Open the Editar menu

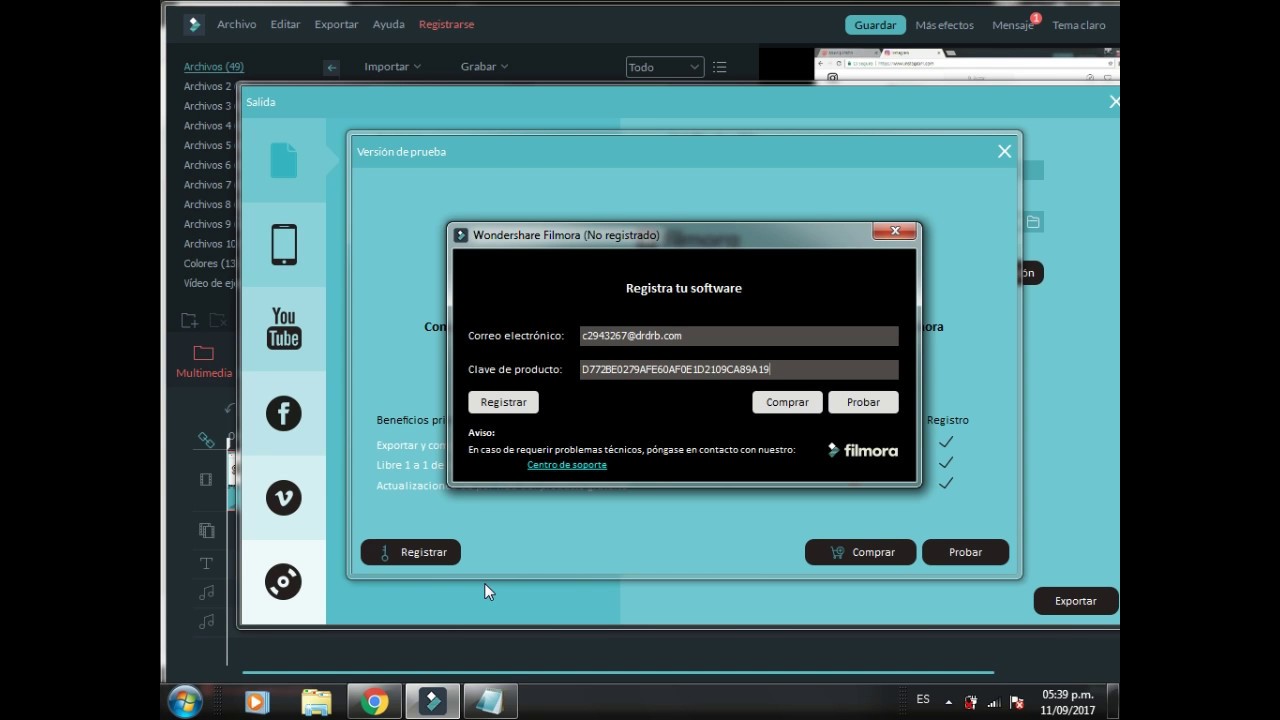click(x=285, y=24)
